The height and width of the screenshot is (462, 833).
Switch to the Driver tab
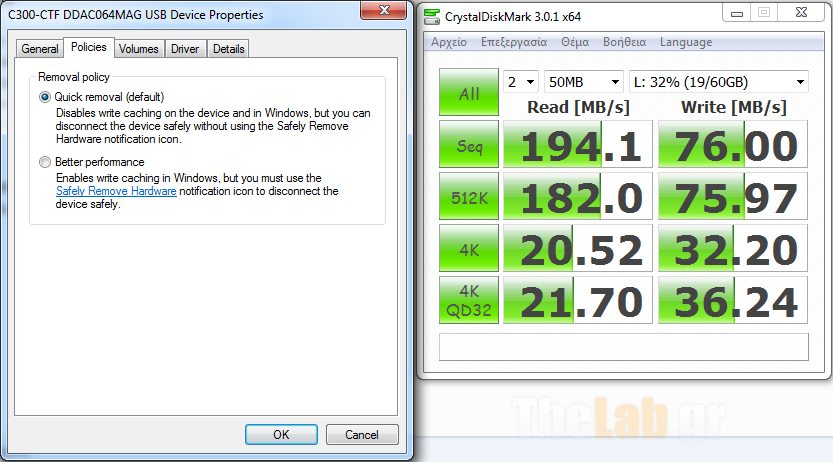click(185, 49)
